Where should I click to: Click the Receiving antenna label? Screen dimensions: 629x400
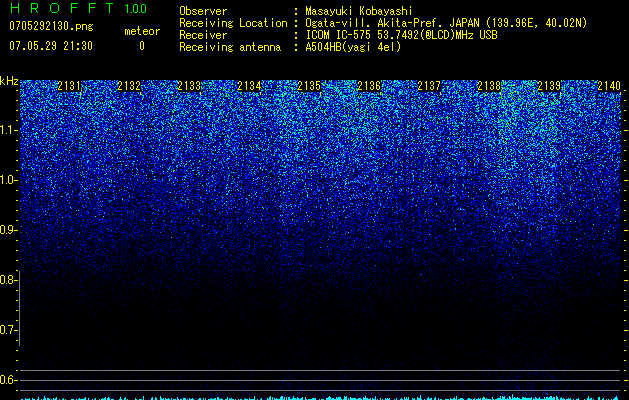(230, 47)
